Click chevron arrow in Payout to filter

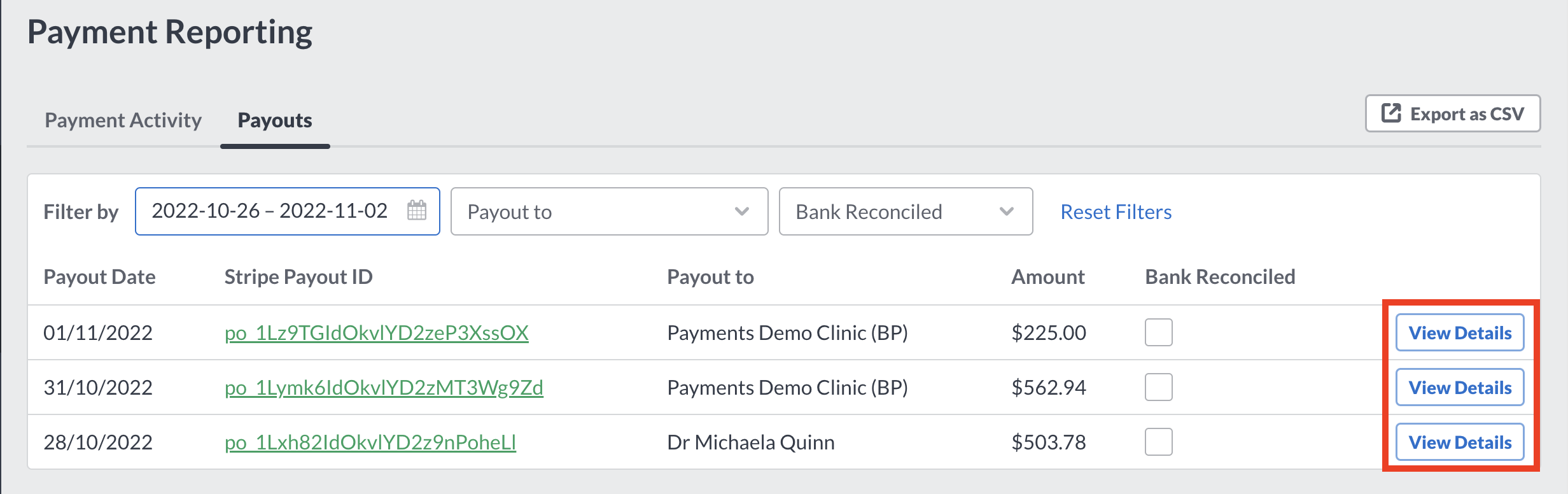pos(741,211)
